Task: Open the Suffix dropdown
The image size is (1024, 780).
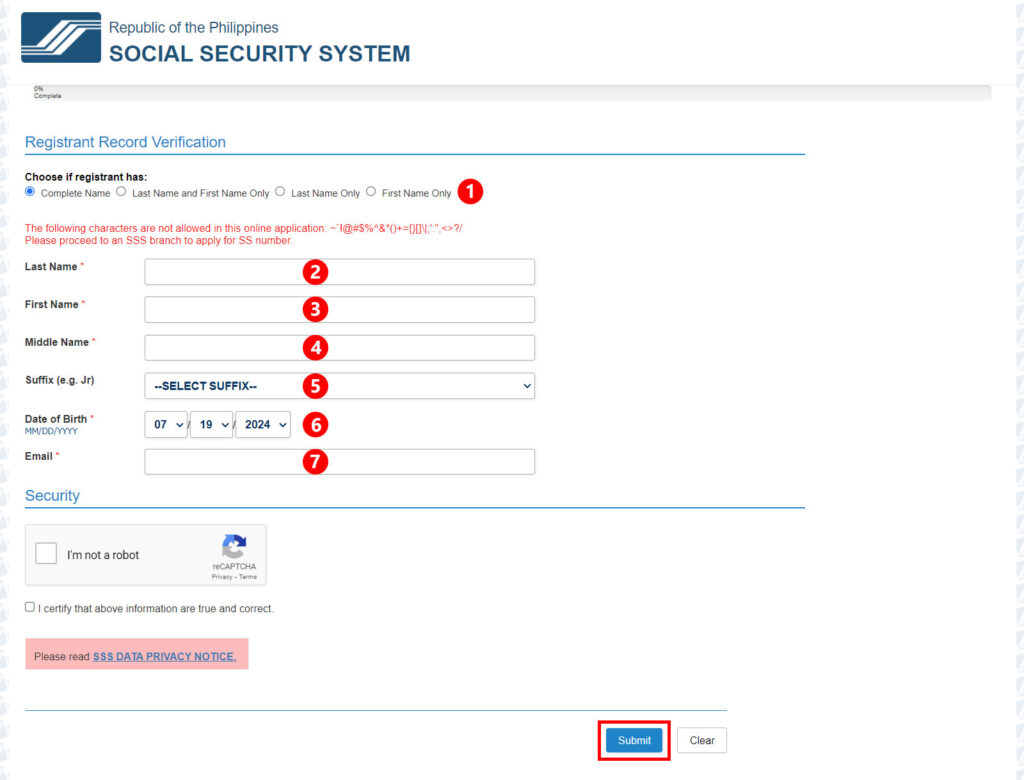Action: point(339,386)
